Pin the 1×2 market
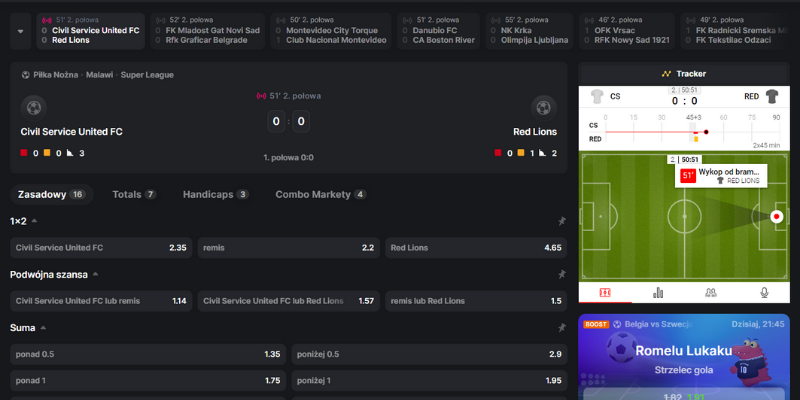The height and width of the screenshot is (400, 800). [562, 221]
